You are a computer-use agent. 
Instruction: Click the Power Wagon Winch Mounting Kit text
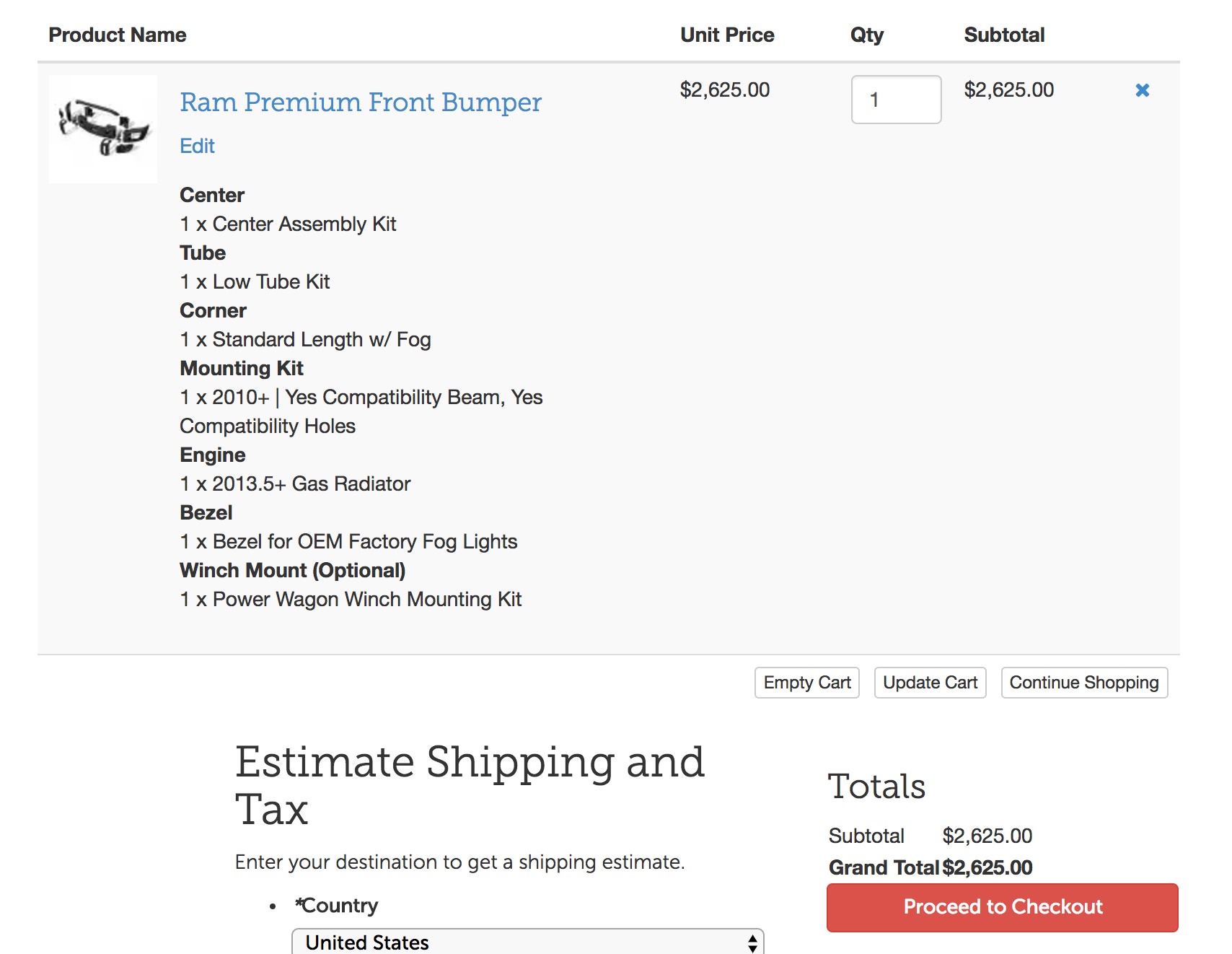366,599
